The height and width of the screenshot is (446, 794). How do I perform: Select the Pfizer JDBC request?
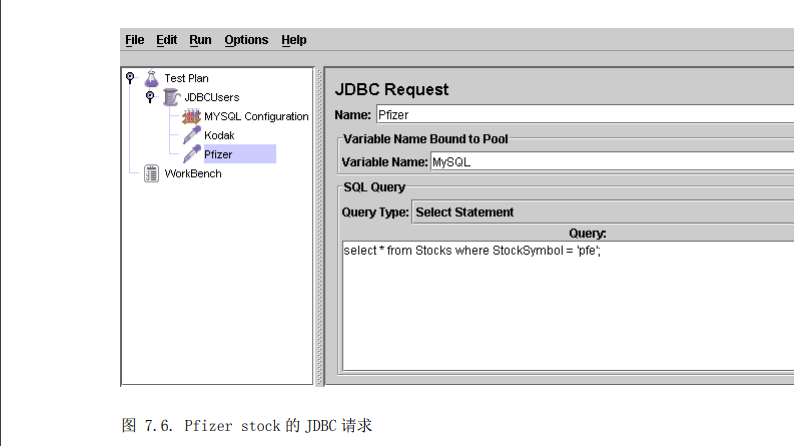pyautogui.click(x=240, y=154)
